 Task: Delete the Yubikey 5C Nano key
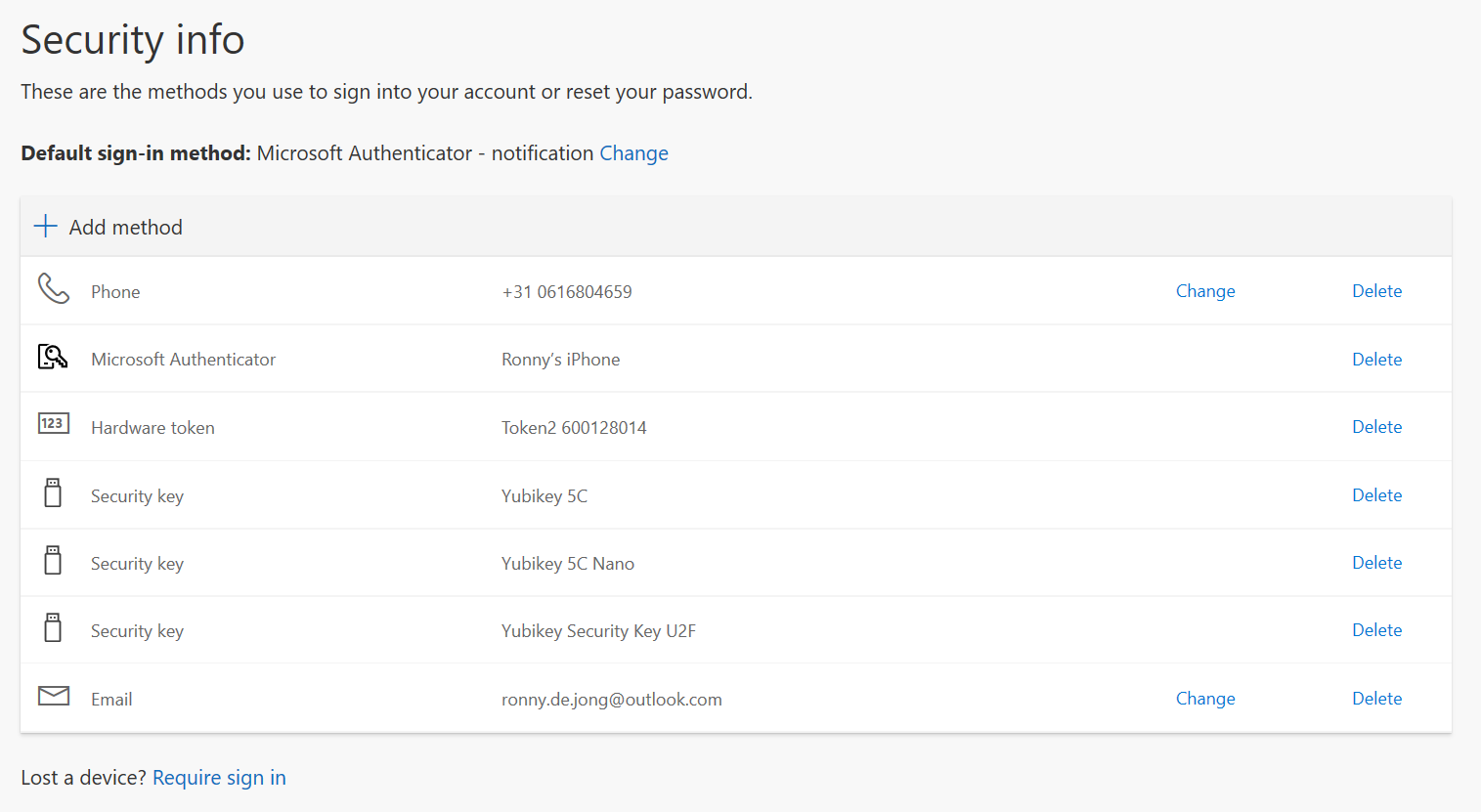(x=1376, y=563)
